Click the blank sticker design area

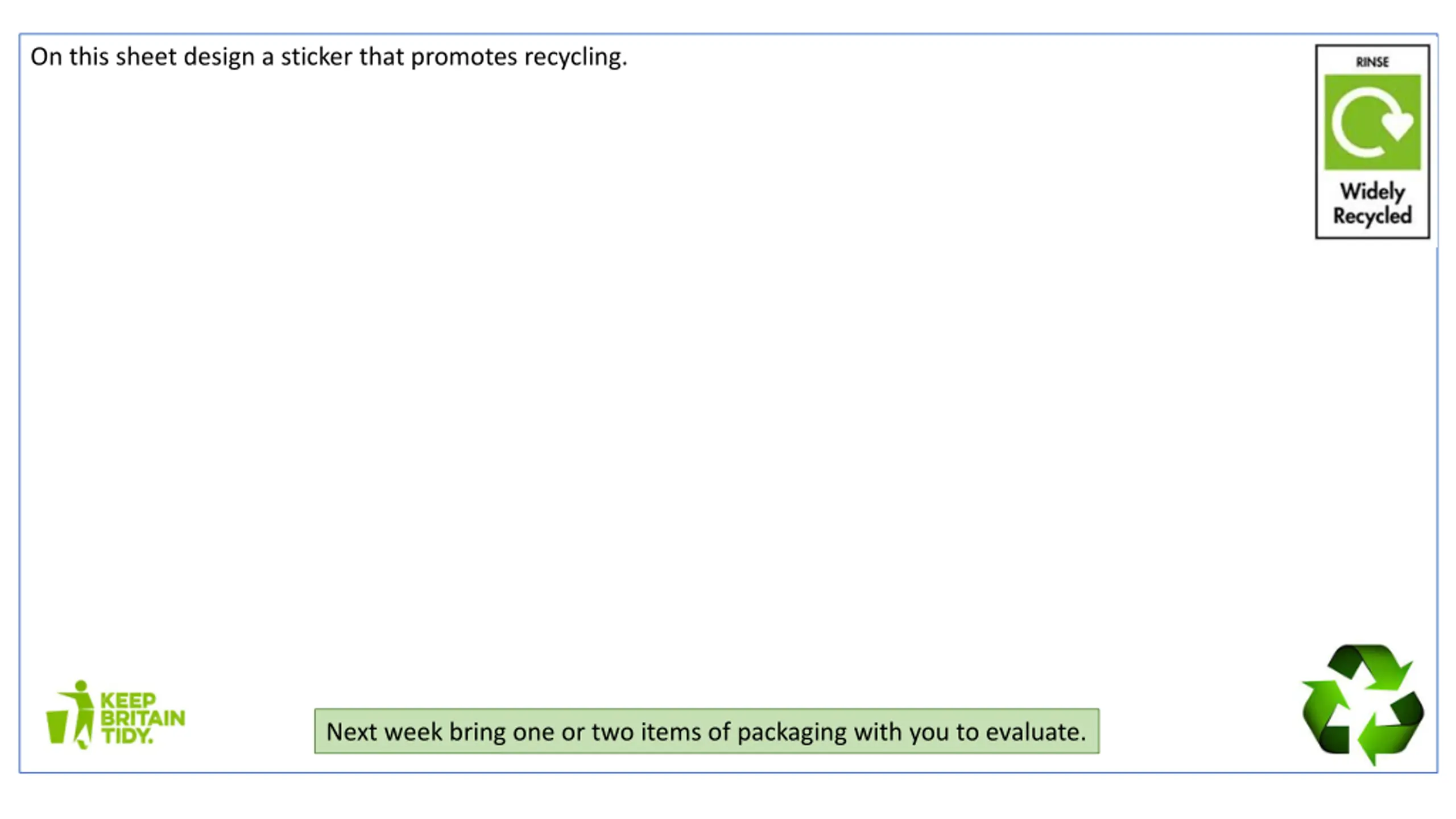[x=665, y=387]
